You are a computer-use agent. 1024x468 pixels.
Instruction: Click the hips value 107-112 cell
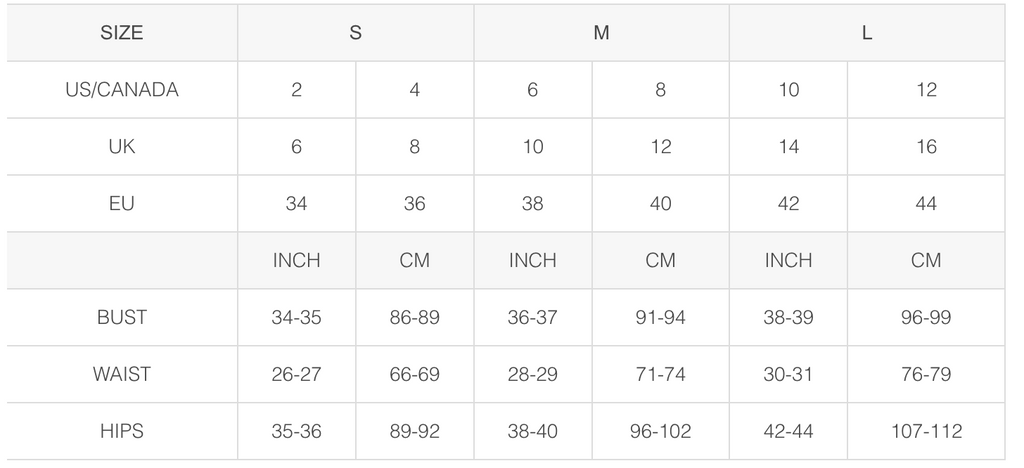[926, 431]
